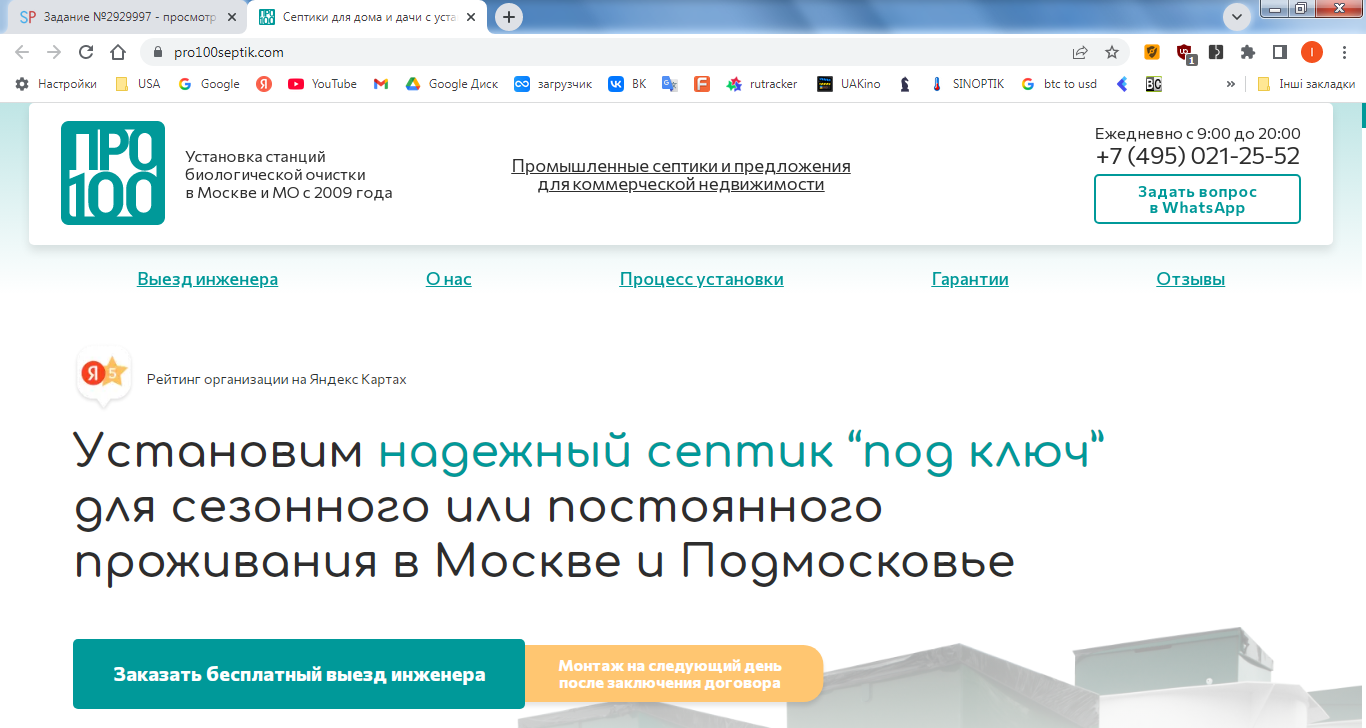1366x728 pixels.
Task: Open the orange profile avatar
Action: pyautogui.click(x=1311, y=52)
